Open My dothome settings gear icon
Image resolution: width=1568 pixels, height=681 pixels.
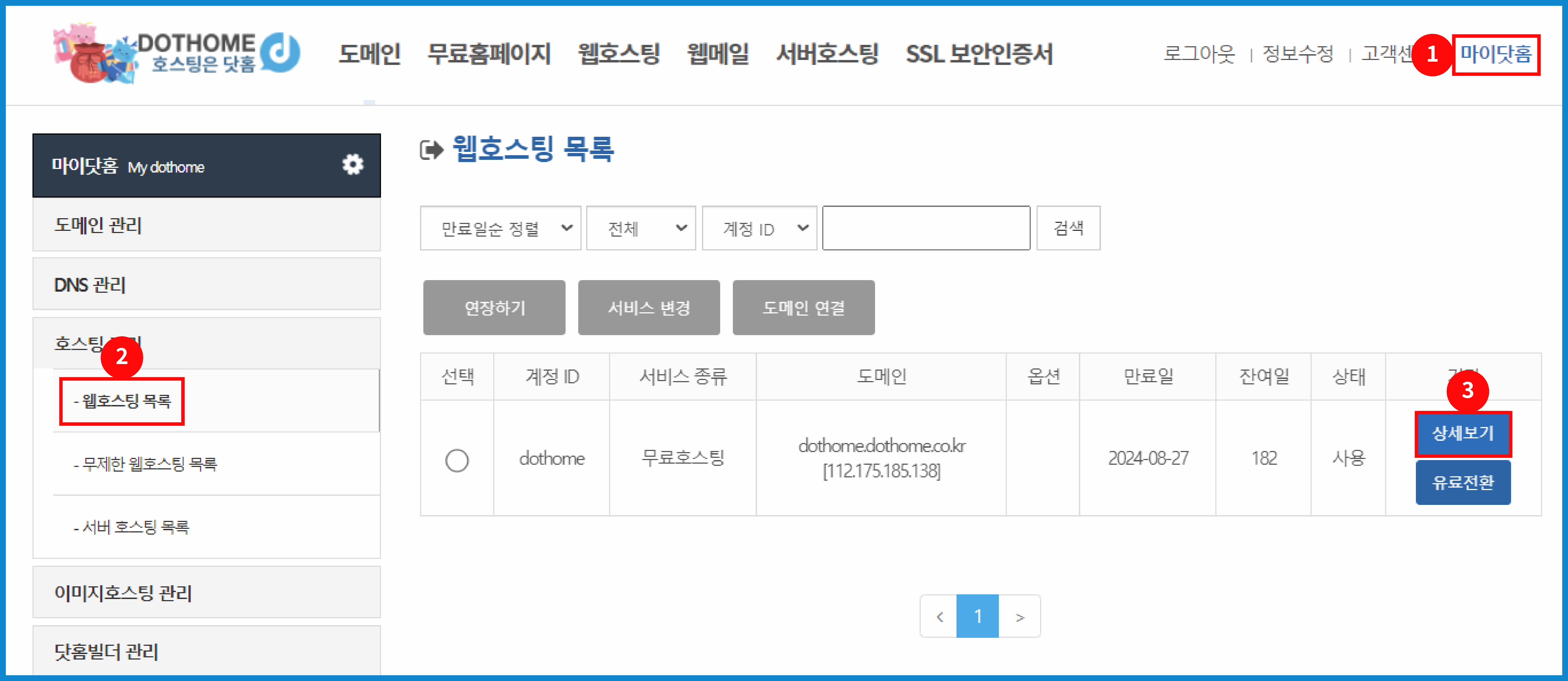click(x=352, y=164)
